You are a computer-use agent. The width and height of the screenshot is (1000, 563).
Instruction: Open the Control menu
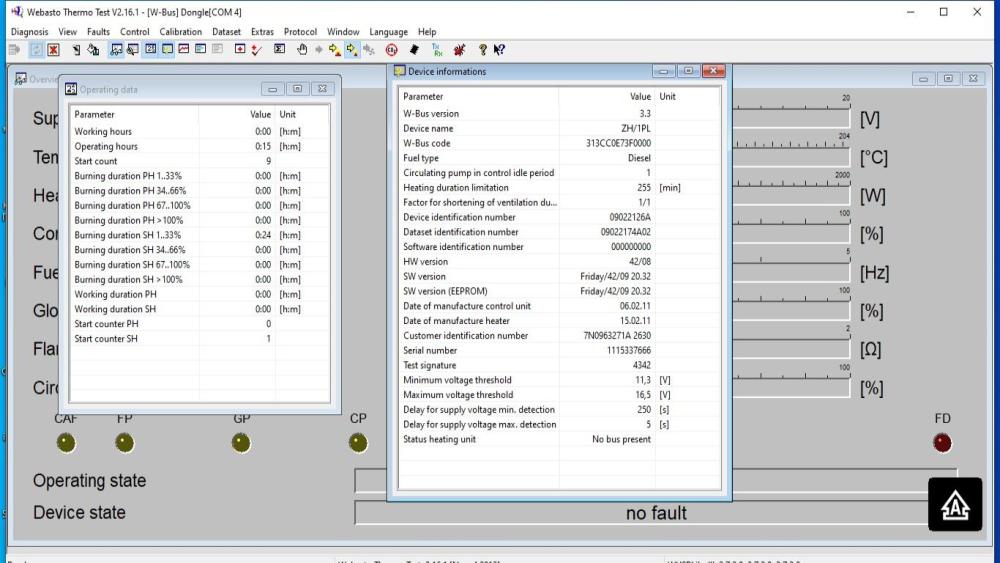coord(135,32)
